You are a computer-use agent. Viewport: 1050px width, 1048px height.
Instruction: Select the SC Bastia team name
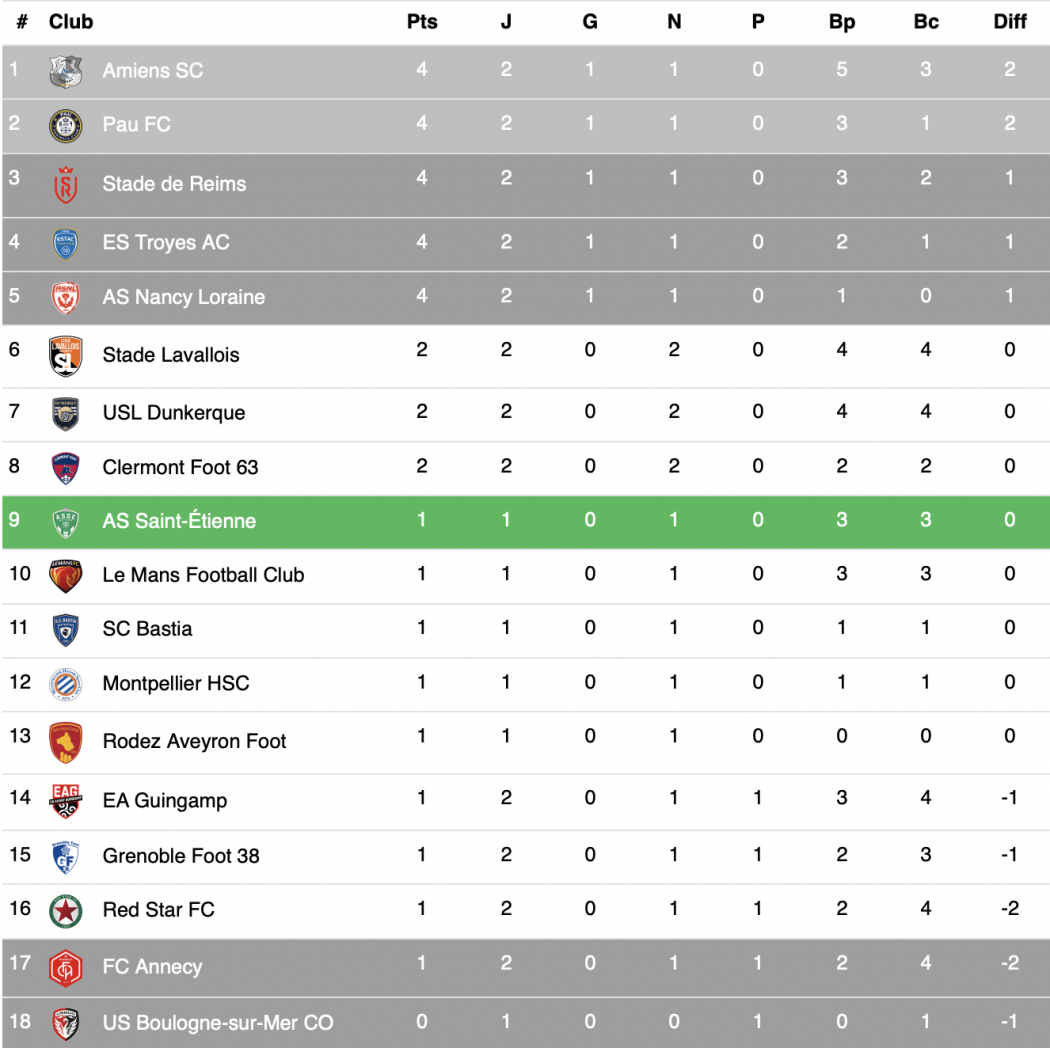pyautogui.click(x=147, y=629)
